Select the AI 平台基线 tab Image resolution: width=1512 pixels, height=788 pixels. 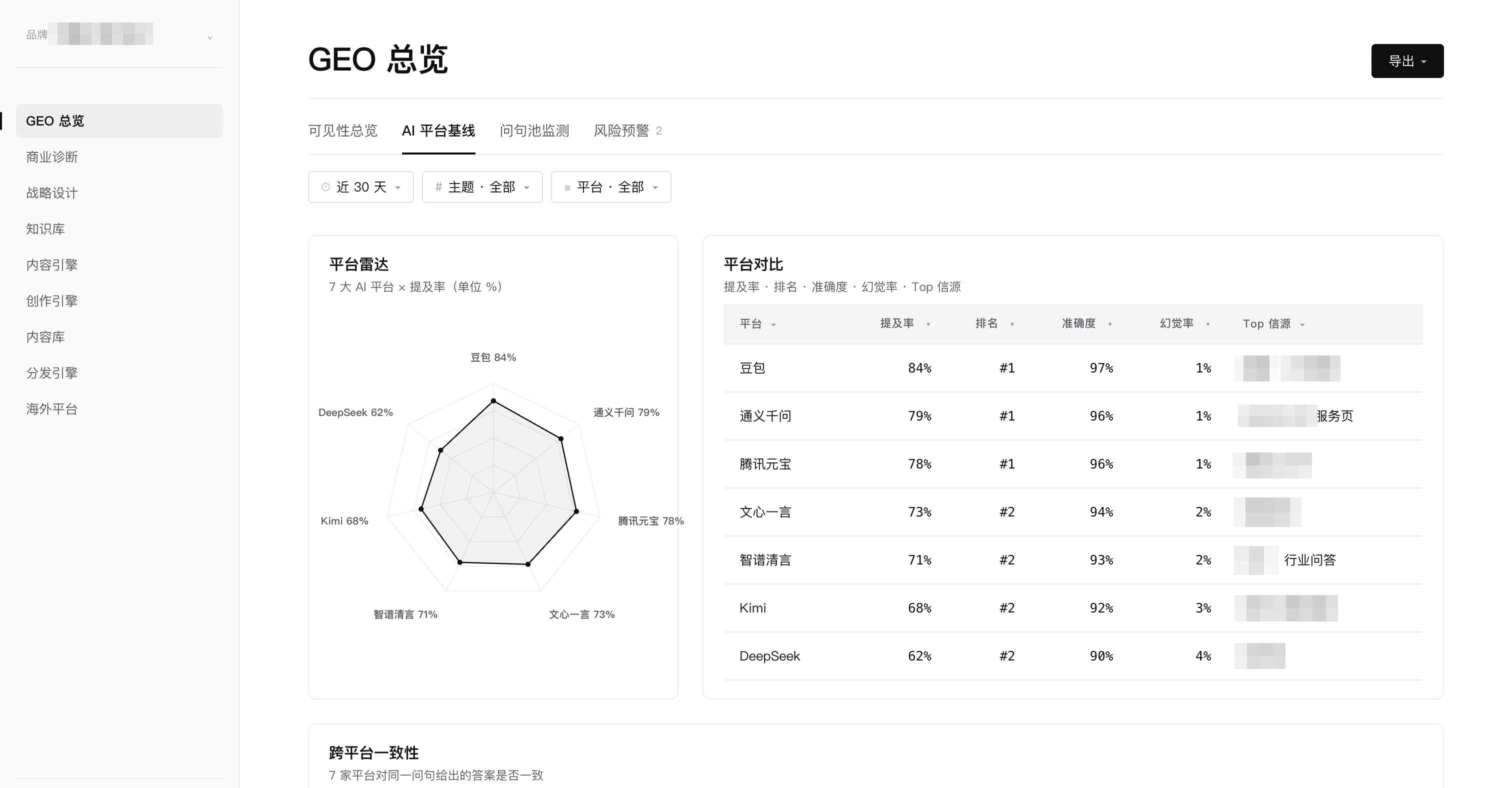[x=438, y=131]
